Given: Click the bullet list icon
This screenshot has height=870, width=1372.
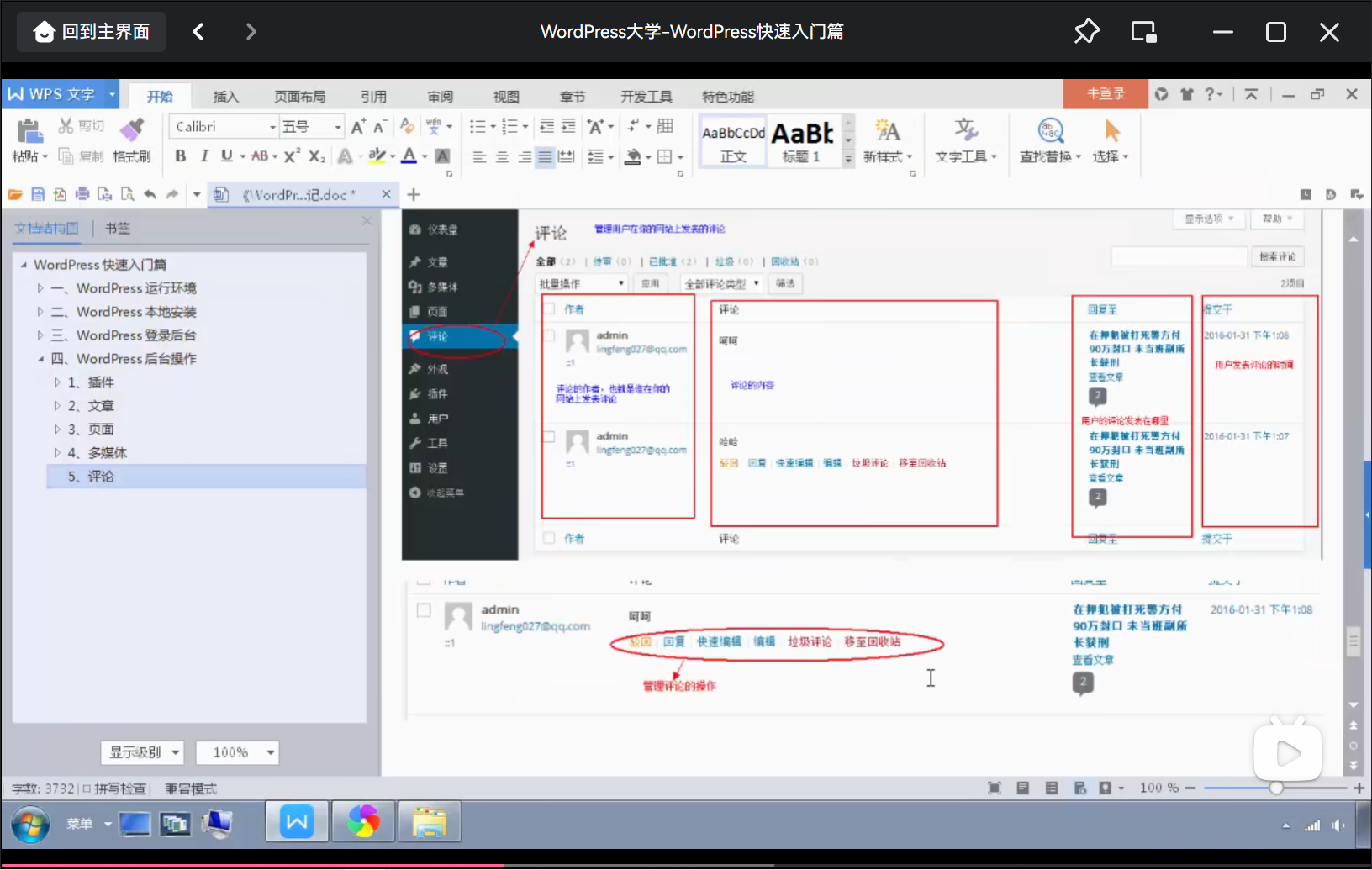Looking at the screenshot, I should click(x=478, y=126).
